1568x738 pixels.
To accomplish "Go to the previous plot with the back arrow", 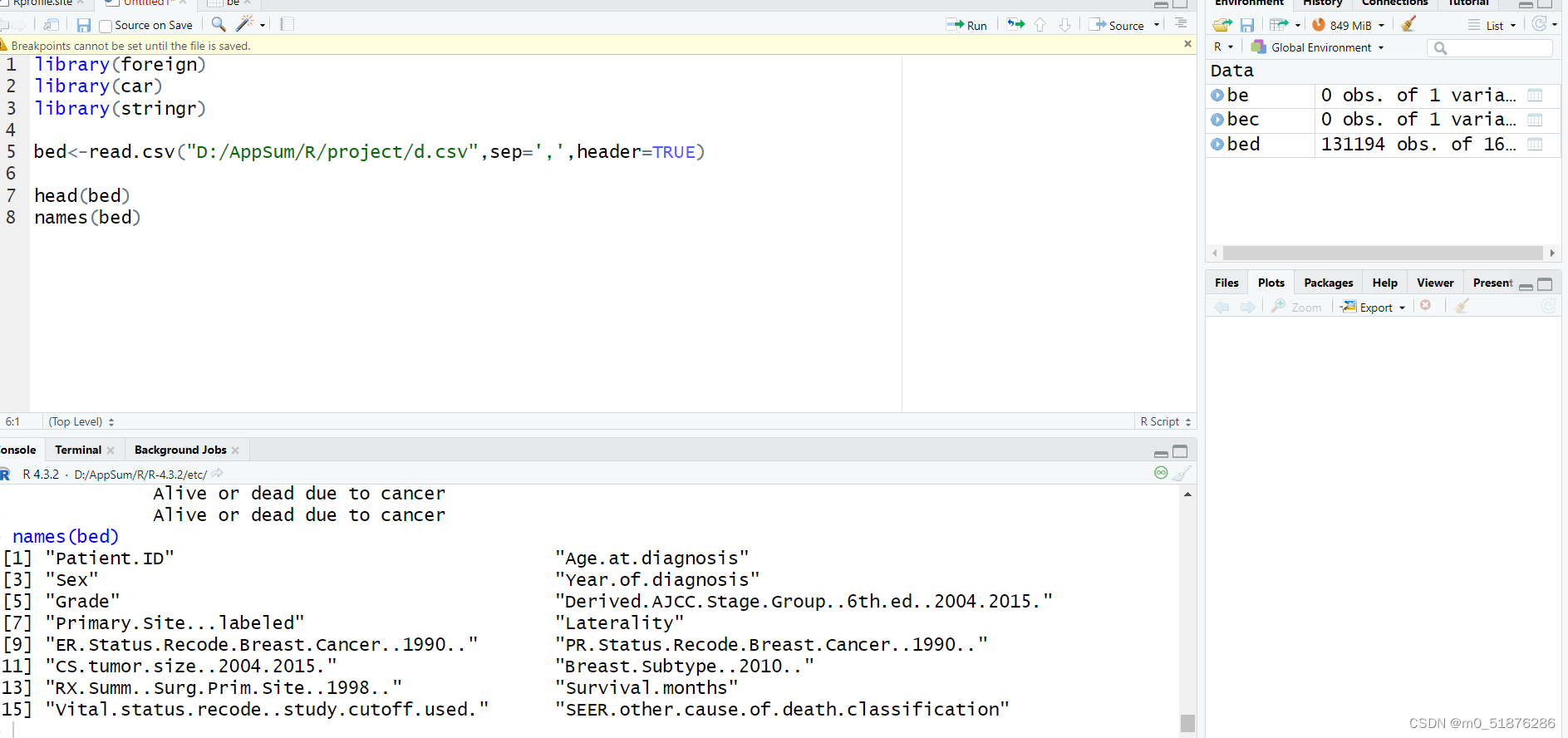I will (x=1221, y=307).
